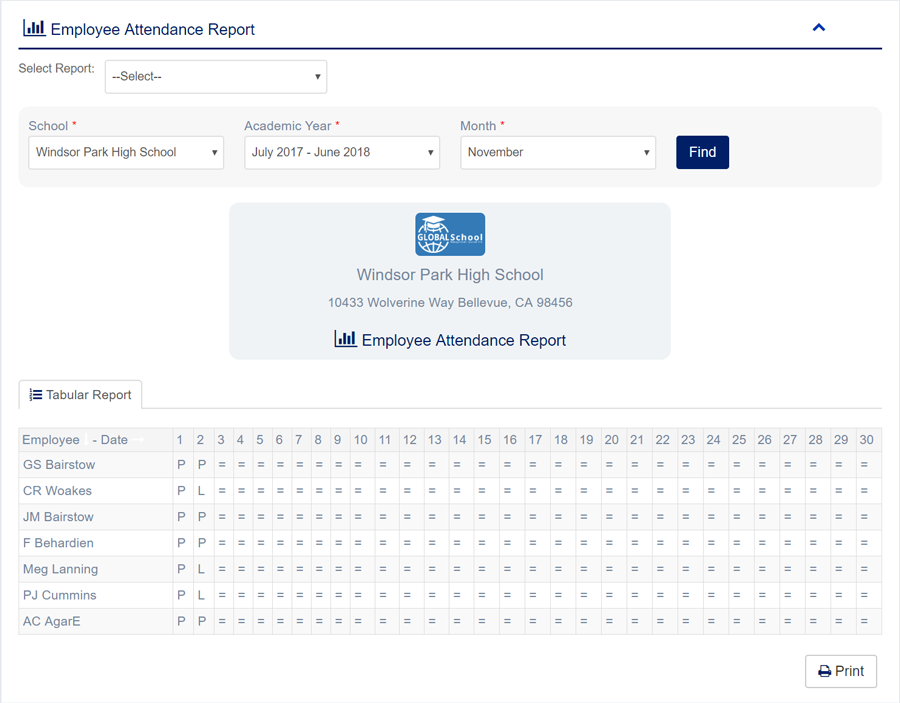Click CR Woakes day 2 'L' cell
Screen dimensions: 900x703
pos(203,491)
